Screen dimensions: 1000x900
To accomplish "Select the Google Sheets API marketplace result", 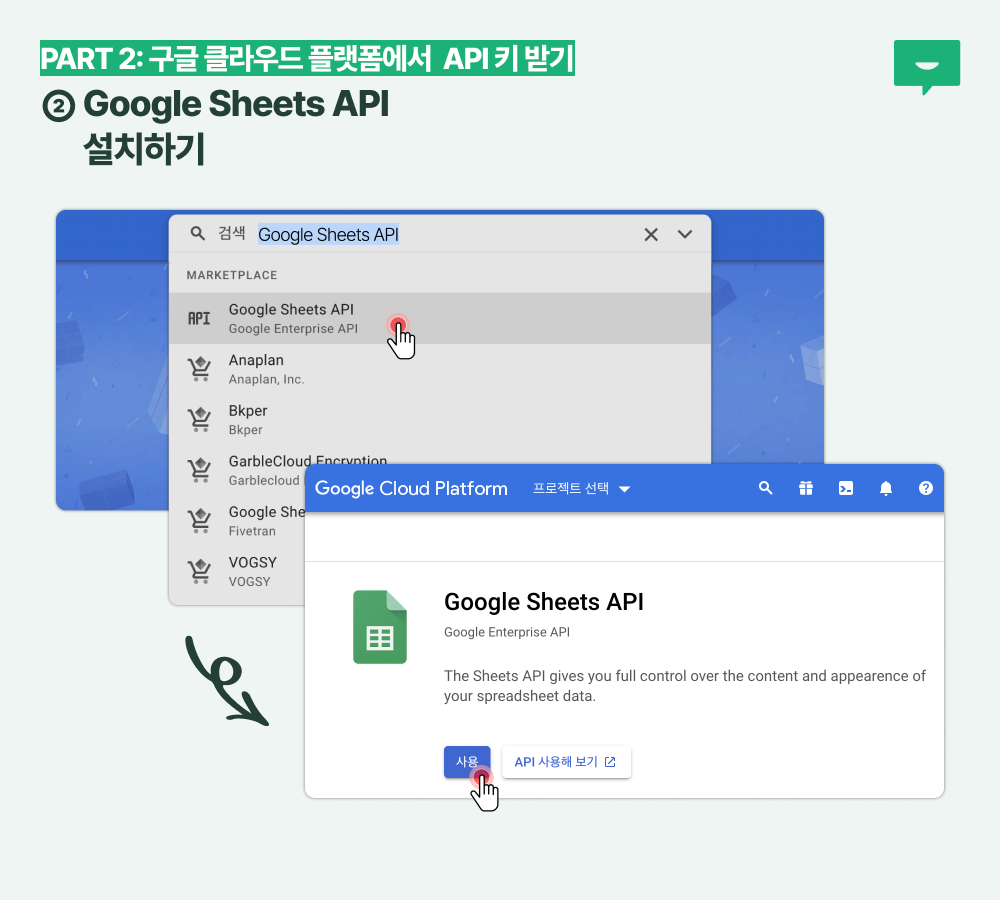I will pos(439,318).
